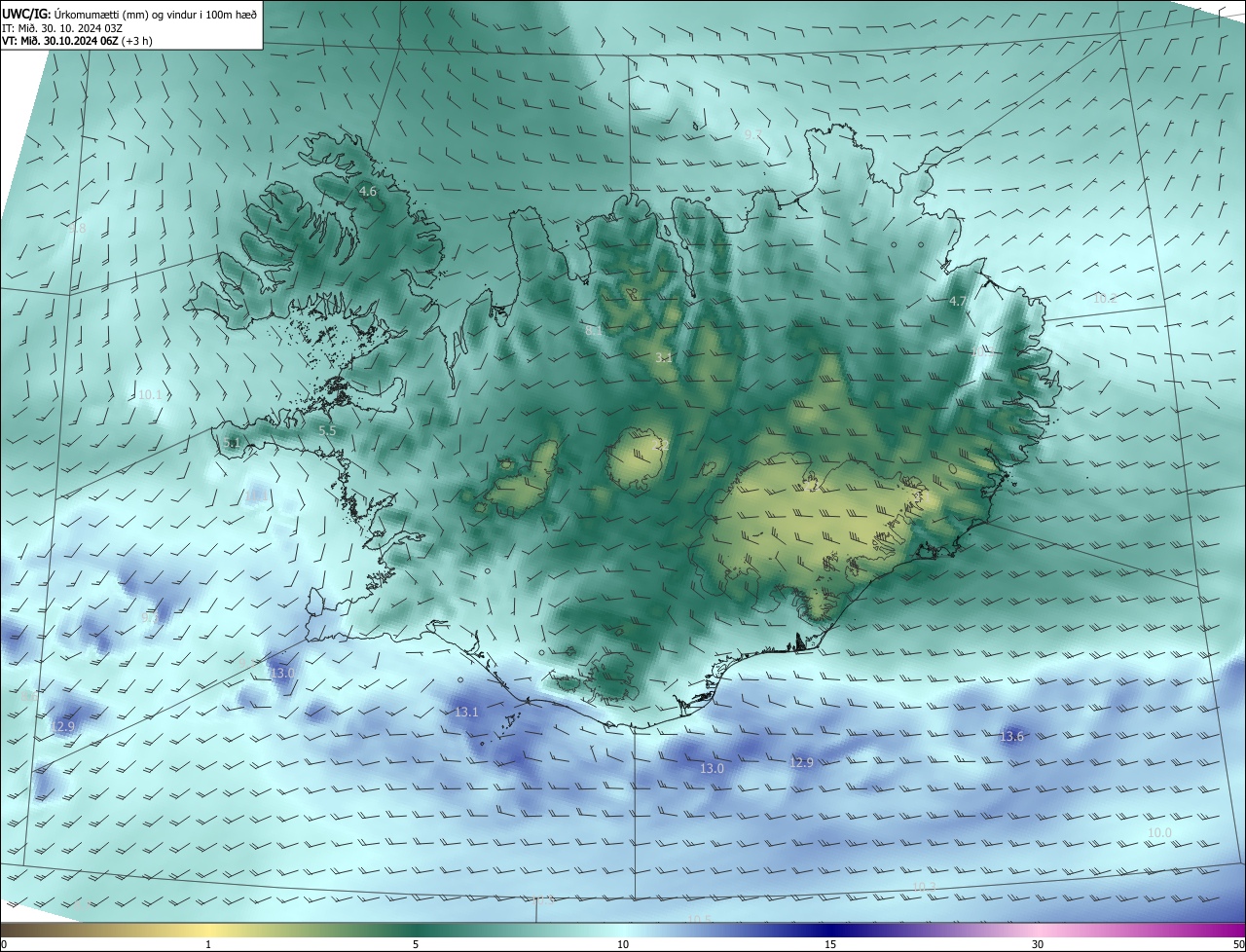Click the yellow colorbar band above tick 1
The image size is (1246, 952).
(208, 930)
